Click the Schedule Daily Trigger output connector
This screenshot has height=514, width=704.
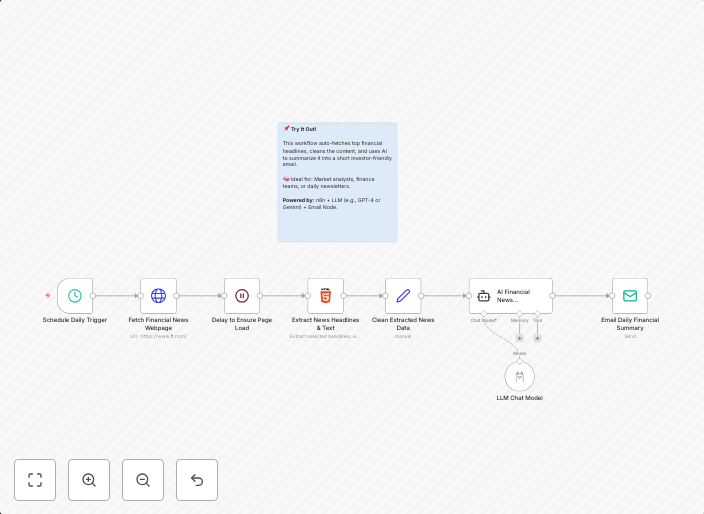click(x=93, y=296)
